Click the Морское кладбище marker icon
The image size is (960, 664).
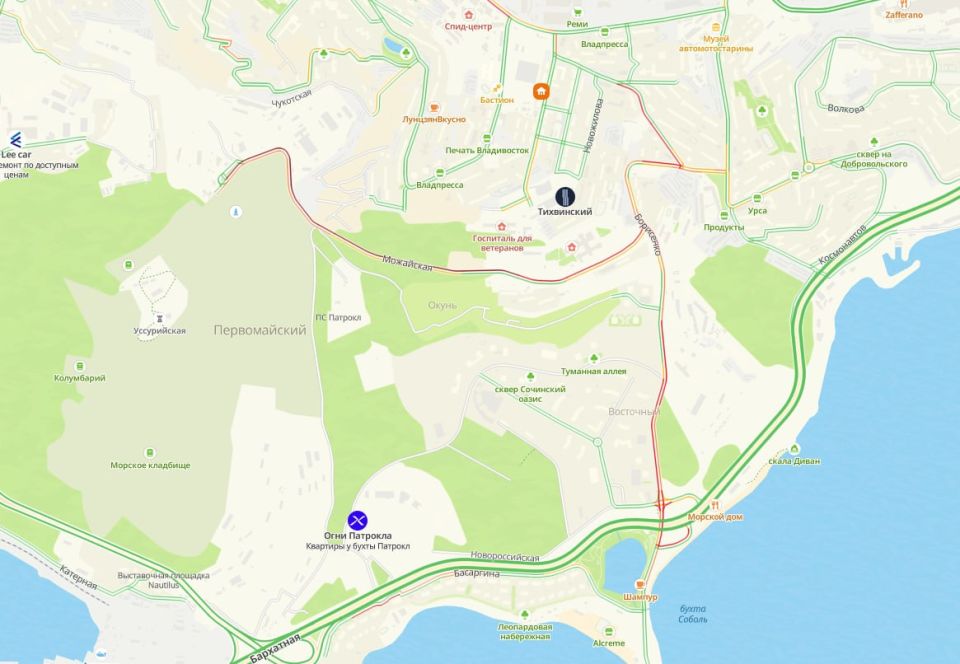149,453
